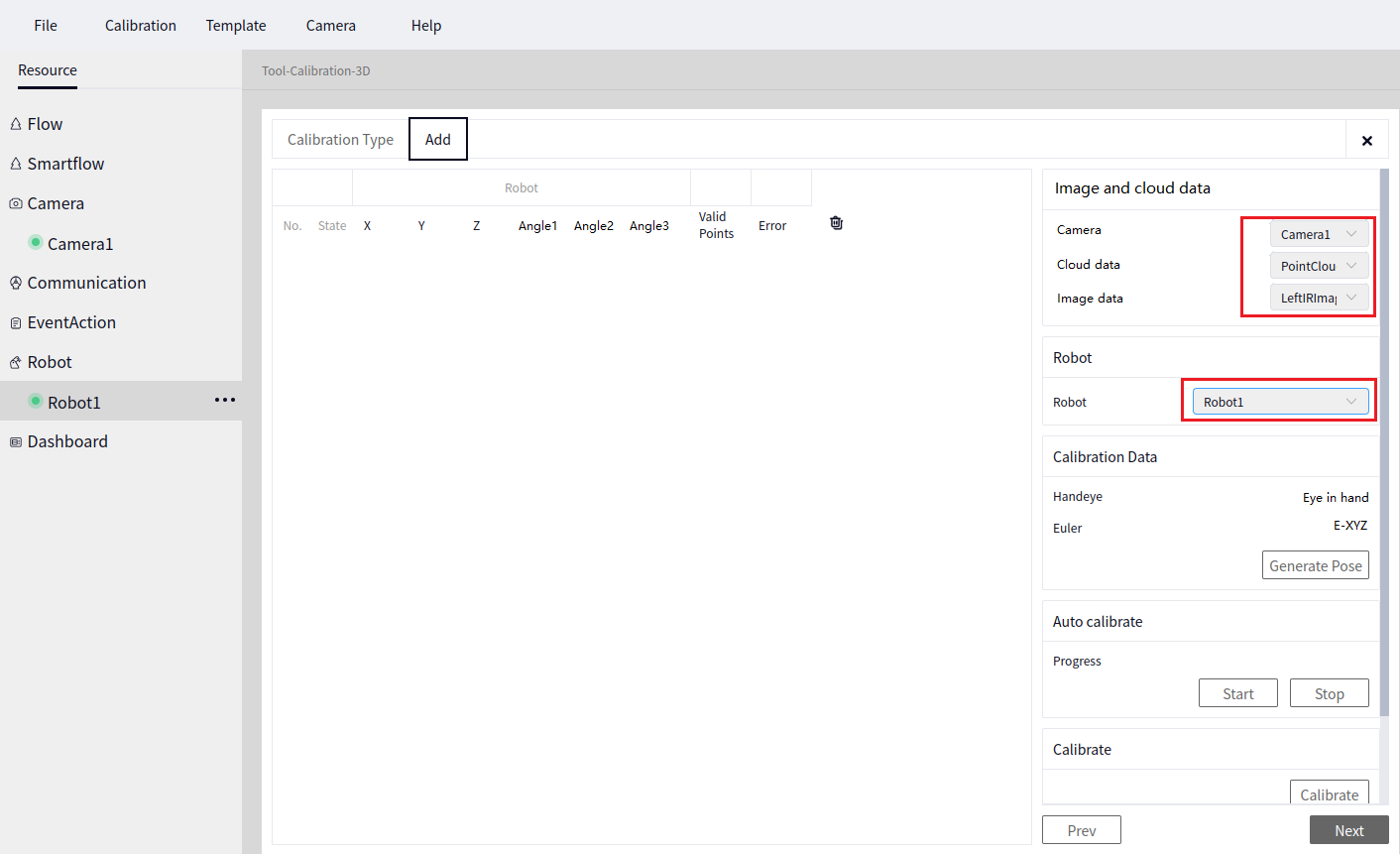Screen dimensions: 1400x854
Task: Open the Template menu
Action: 236,26
